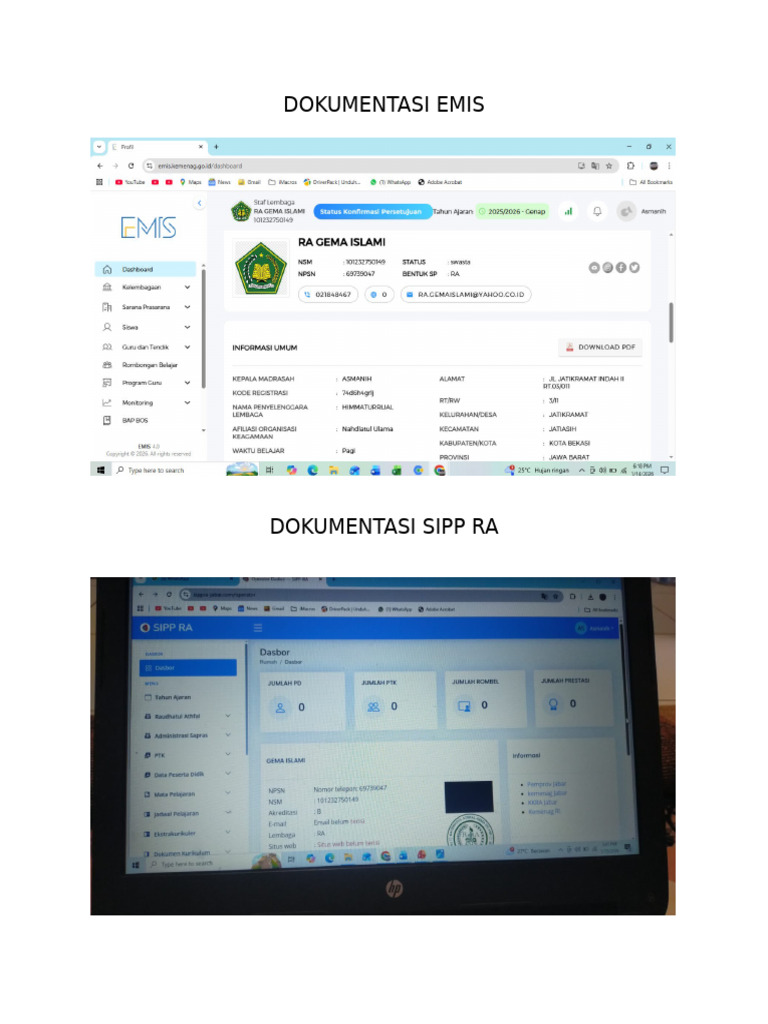Click the SIPP RA logo title

(167, 628)
